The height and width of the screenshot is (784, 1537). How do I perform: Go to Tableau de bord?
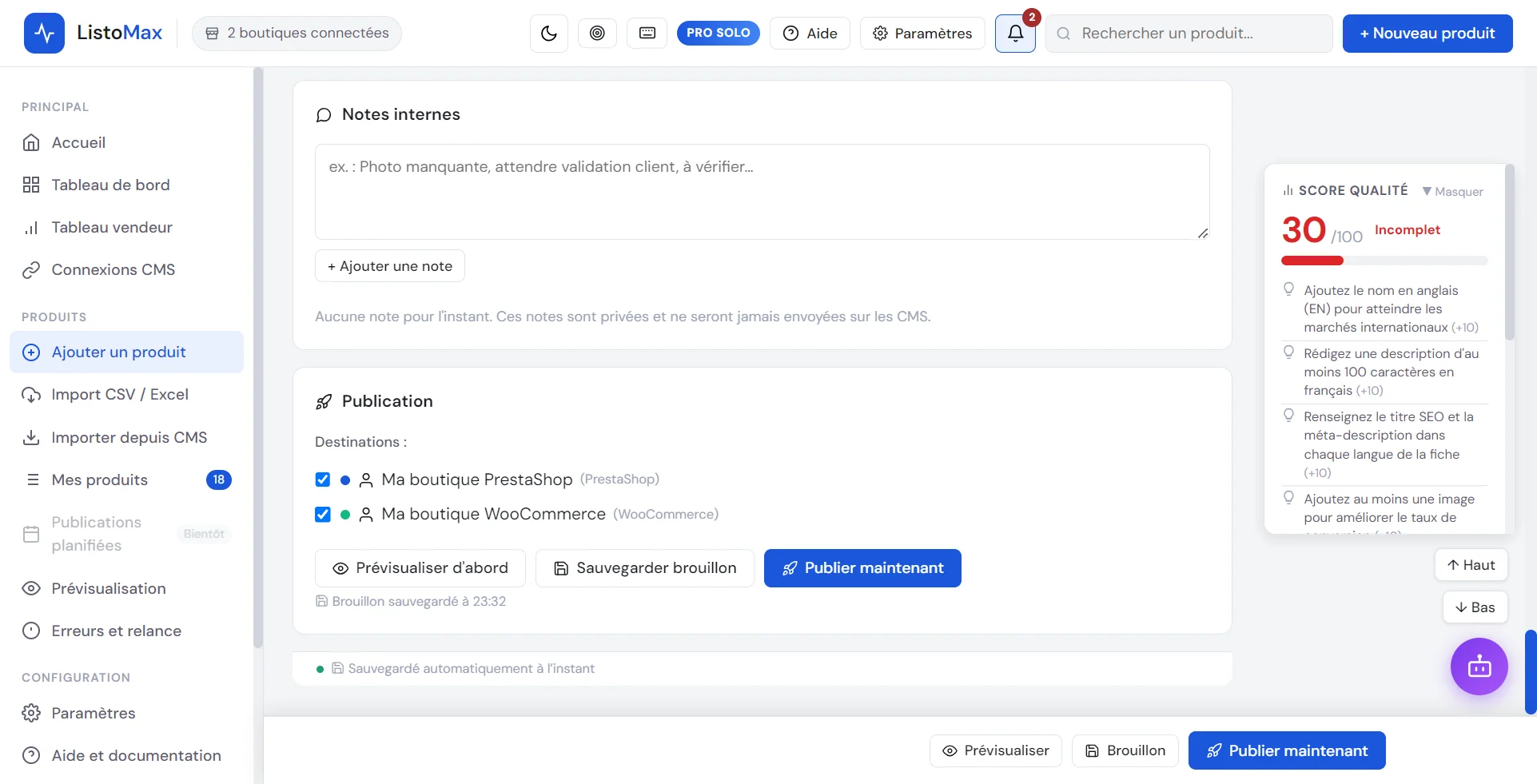tap(126, 185)
